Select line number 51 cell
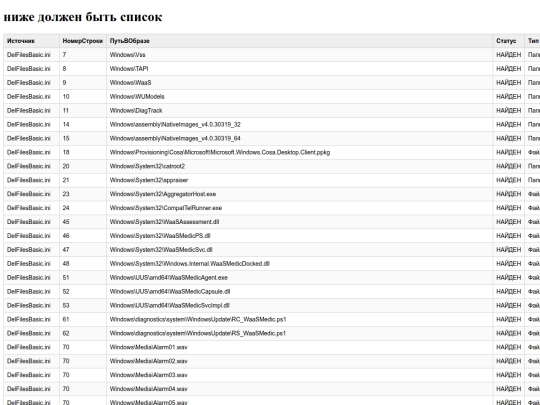Screen dimensions: 540x405 pos(83,278)
